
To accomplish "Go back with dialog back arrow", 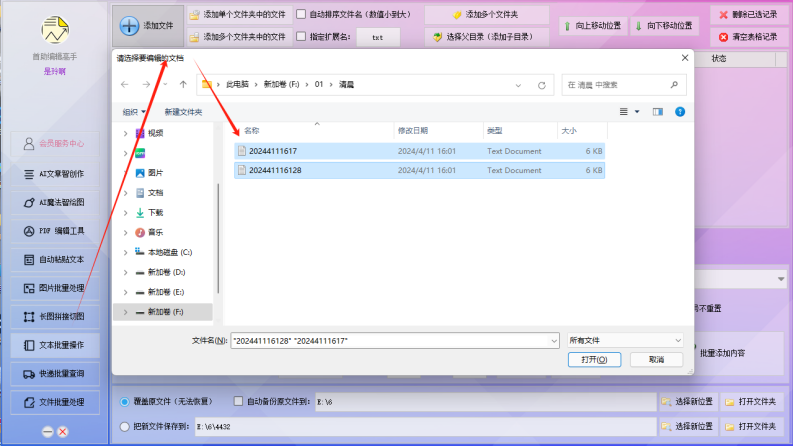I will pos(125,84).
